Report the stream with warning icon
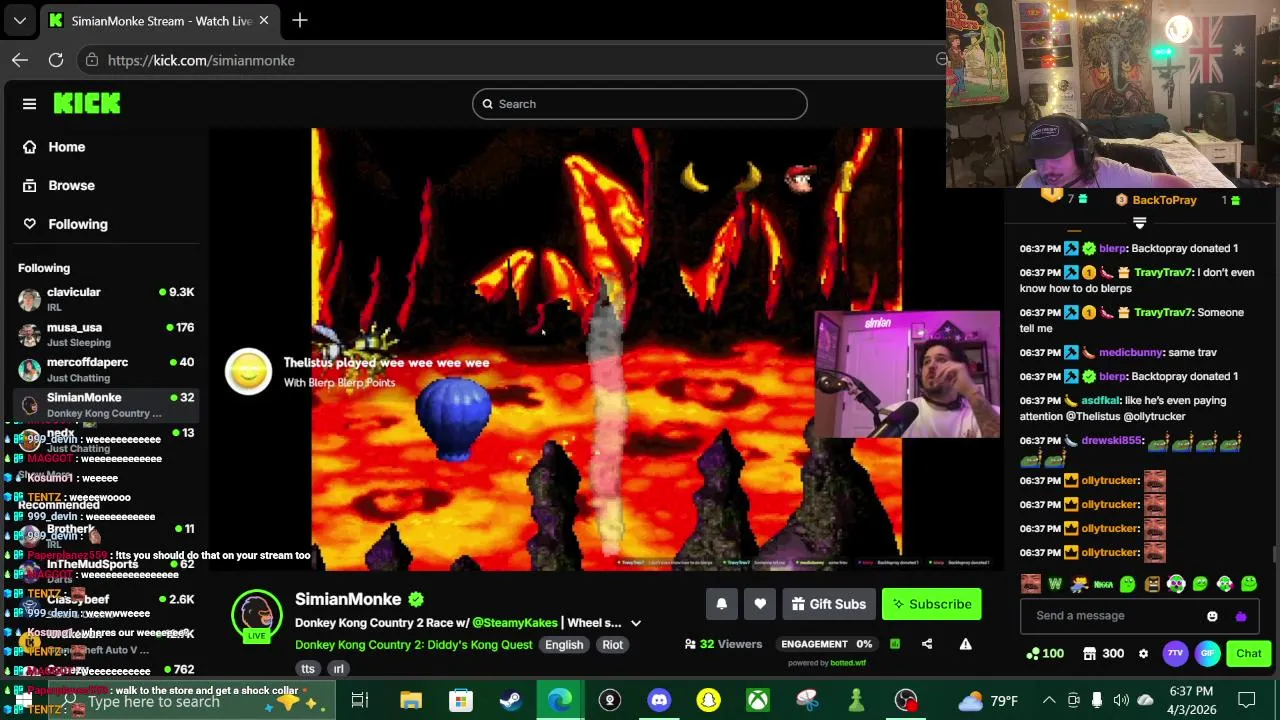Screen dimensions: 1280x720 [x=965, y=644]
